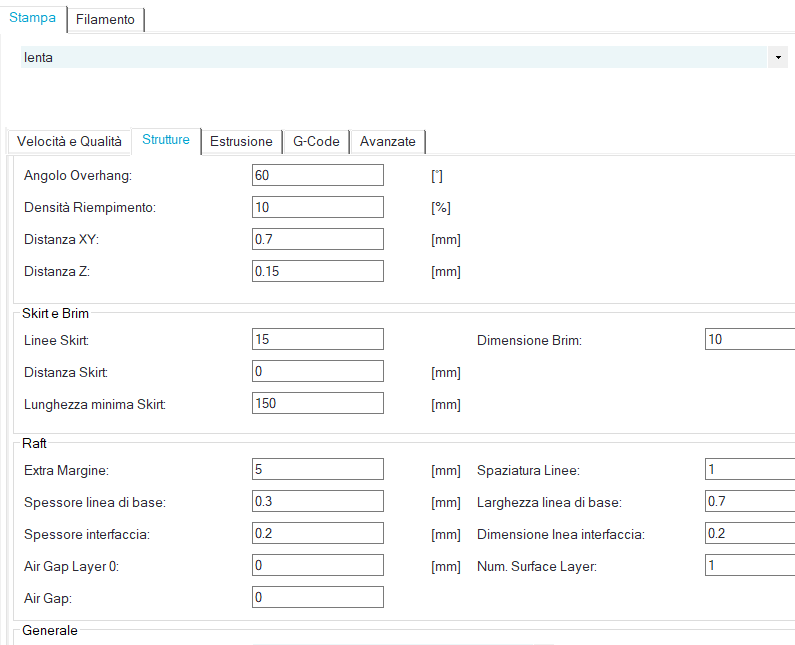Screen dimensions: 795x645
Task: Click the Angolo Overhang input field
Action: 318,175
